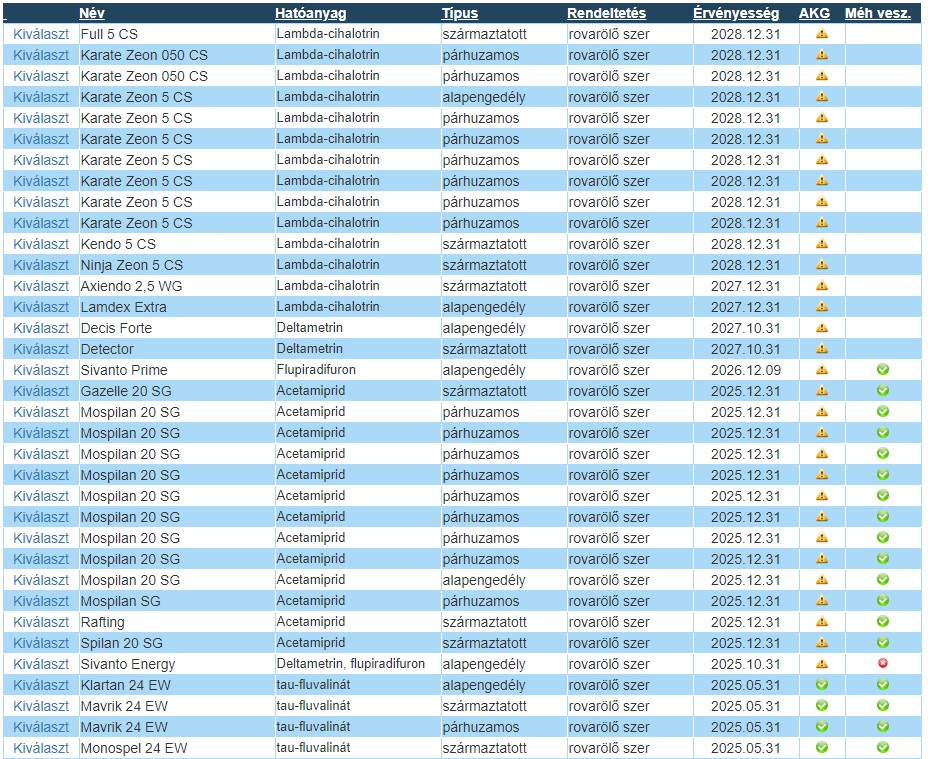Click Kiválaszt for Spilan 20 SG

[41, 644]
